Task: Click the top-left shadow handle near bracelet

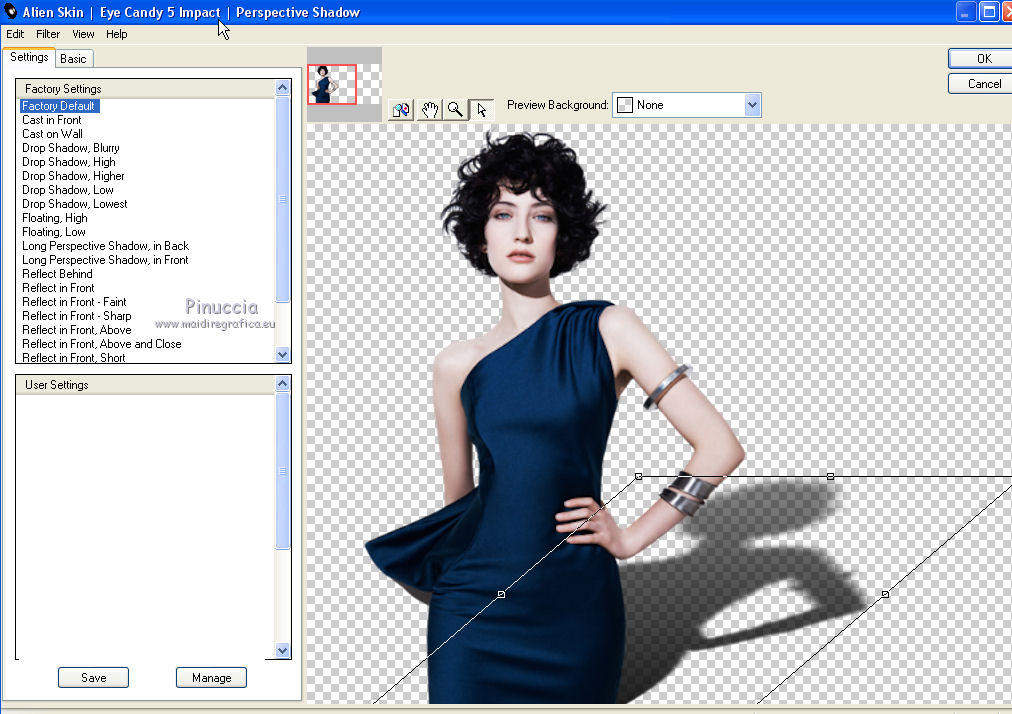Action: pyautogui.click(x=638, y=476)
